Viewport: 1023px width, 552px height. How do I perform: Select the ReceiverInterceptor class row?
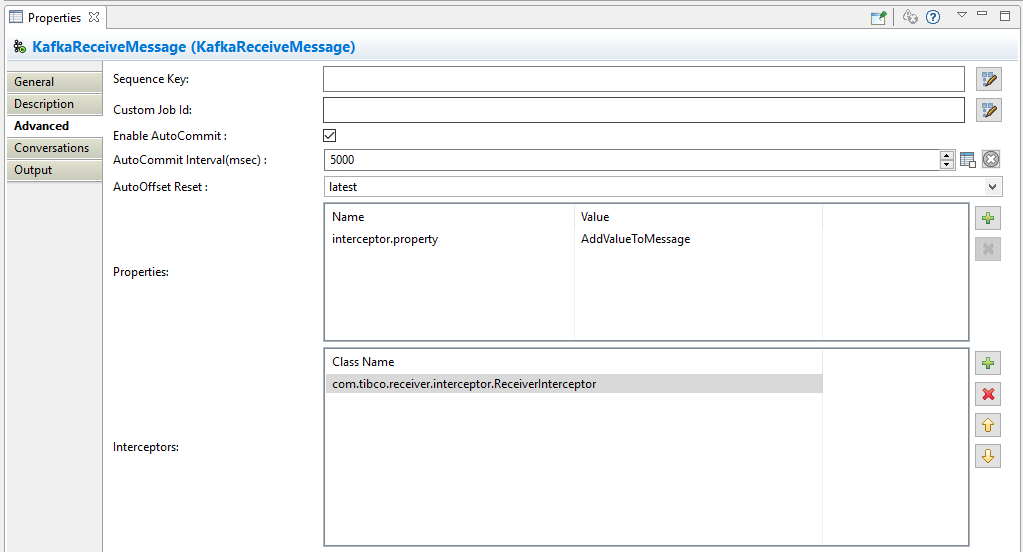click(x=464, y=384)
